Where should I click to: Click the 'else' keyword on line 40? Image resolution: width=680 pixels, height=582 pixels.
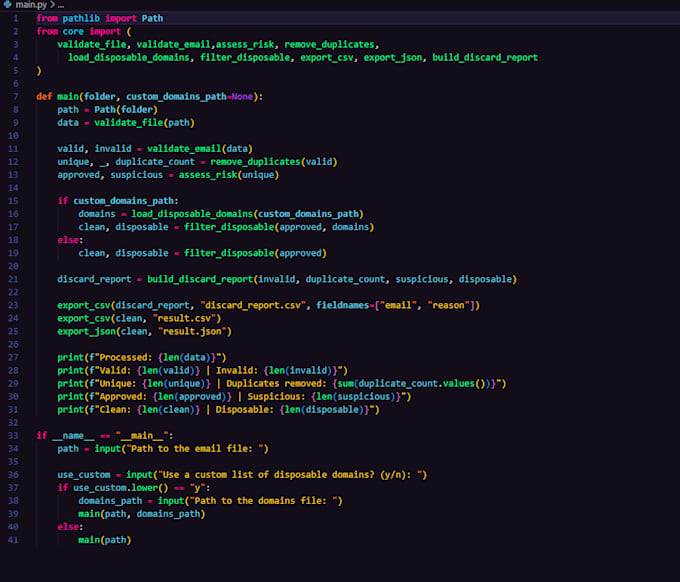[x=68, y=527]
